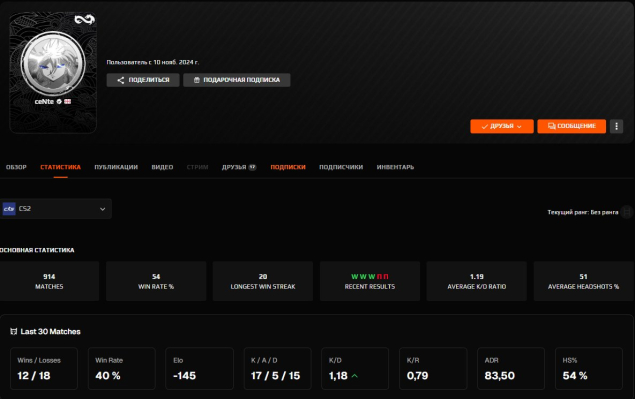Click the Сообщение message button
The image size is (635, 399).
coord(571,126)
